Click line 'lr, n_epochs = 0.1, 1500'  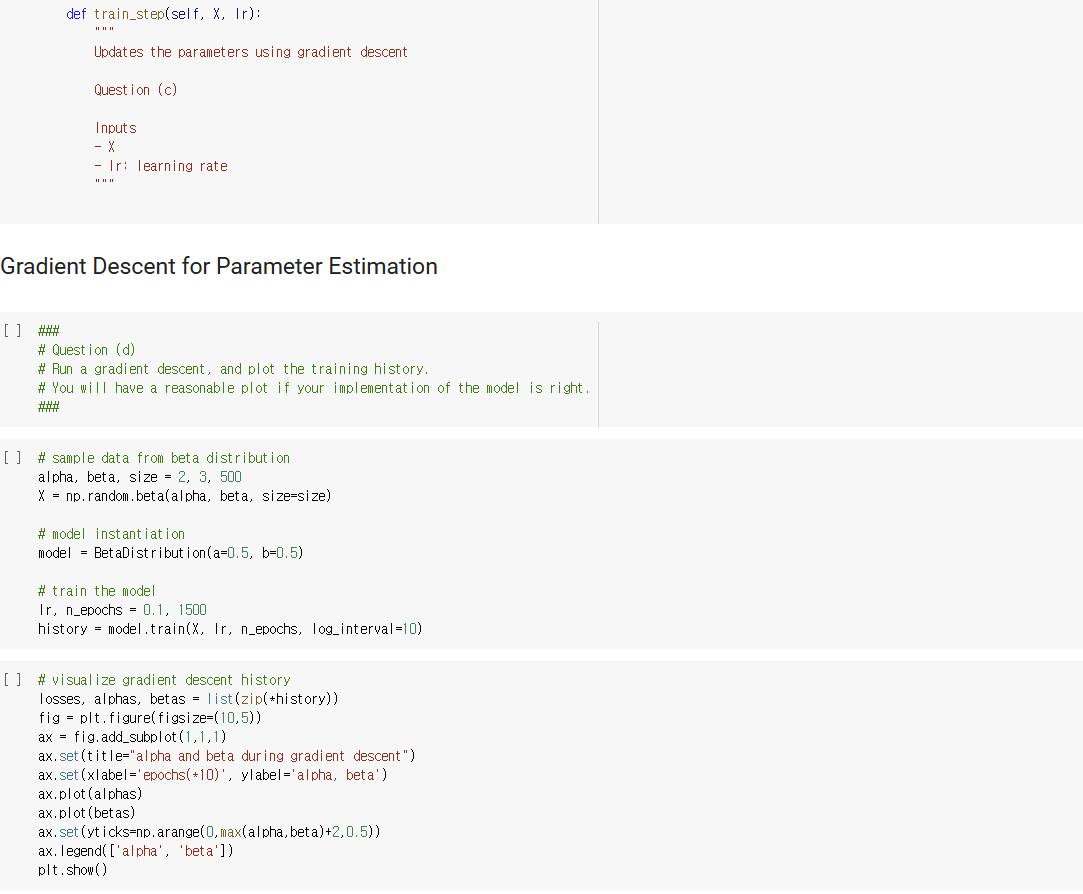tap(122, 609)
